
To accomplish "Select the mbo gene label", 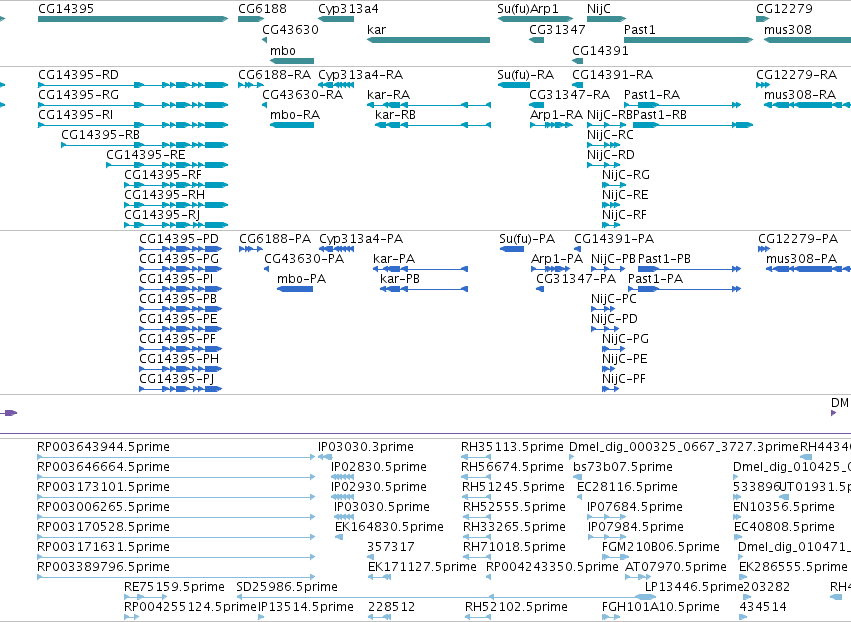I will click(x=283, y=50).
